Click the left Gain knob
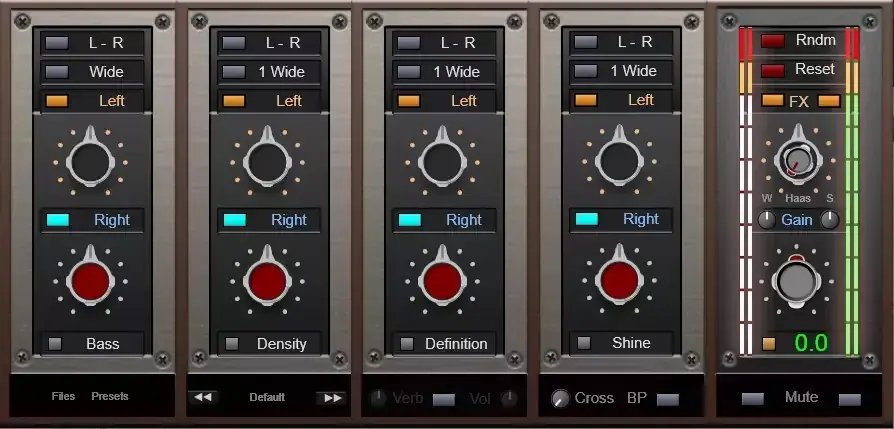 click(766, 220)
